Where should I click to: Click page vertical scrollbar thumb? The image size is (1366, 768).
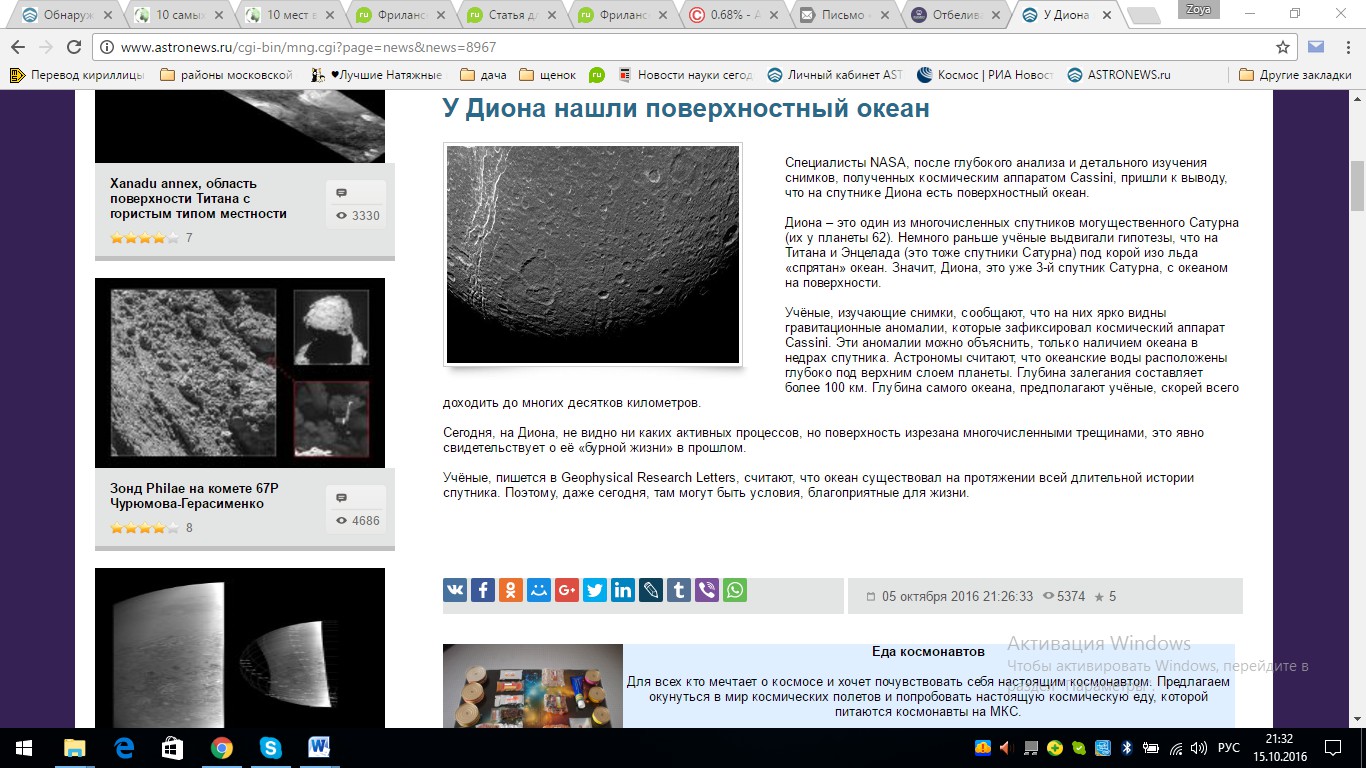1357,186
